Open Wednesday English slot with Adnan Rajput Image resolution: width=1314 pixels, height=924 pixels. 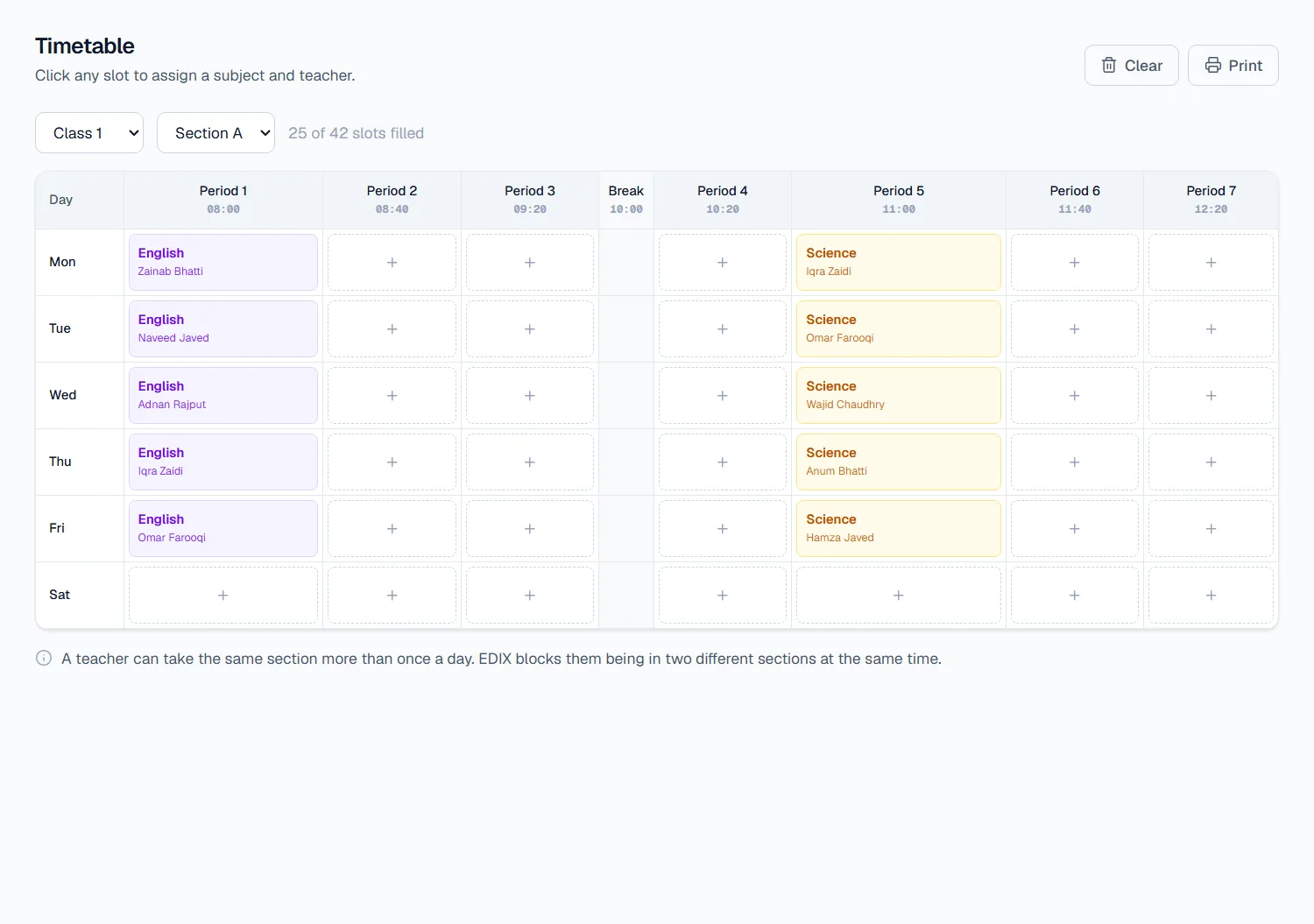(223, 395)
